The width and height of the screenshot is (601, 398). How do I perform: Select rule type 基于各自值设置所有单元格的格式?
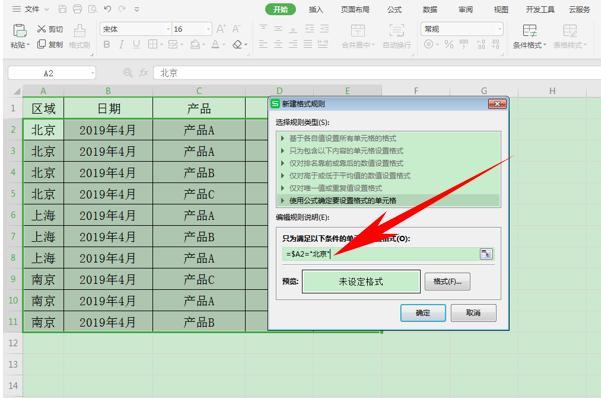coord(388,138)
